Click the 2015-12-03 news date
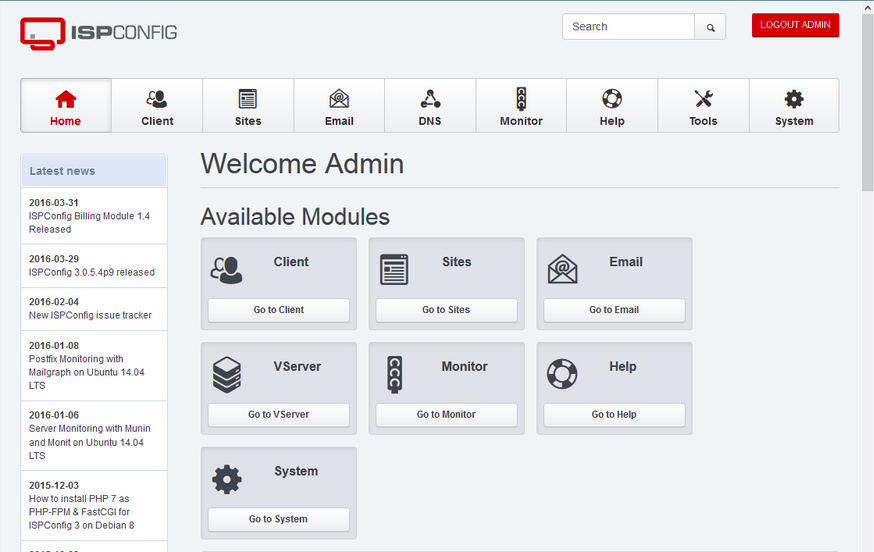 (54, 485)
